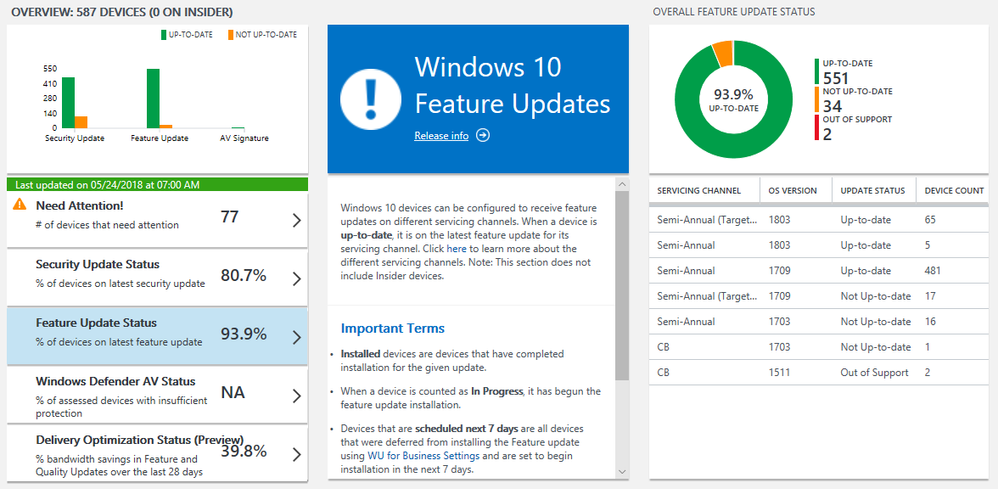The width and height of the screenshot is (998, 489).
Task: Click device count 16 in the table
Action: coord(931,322)
